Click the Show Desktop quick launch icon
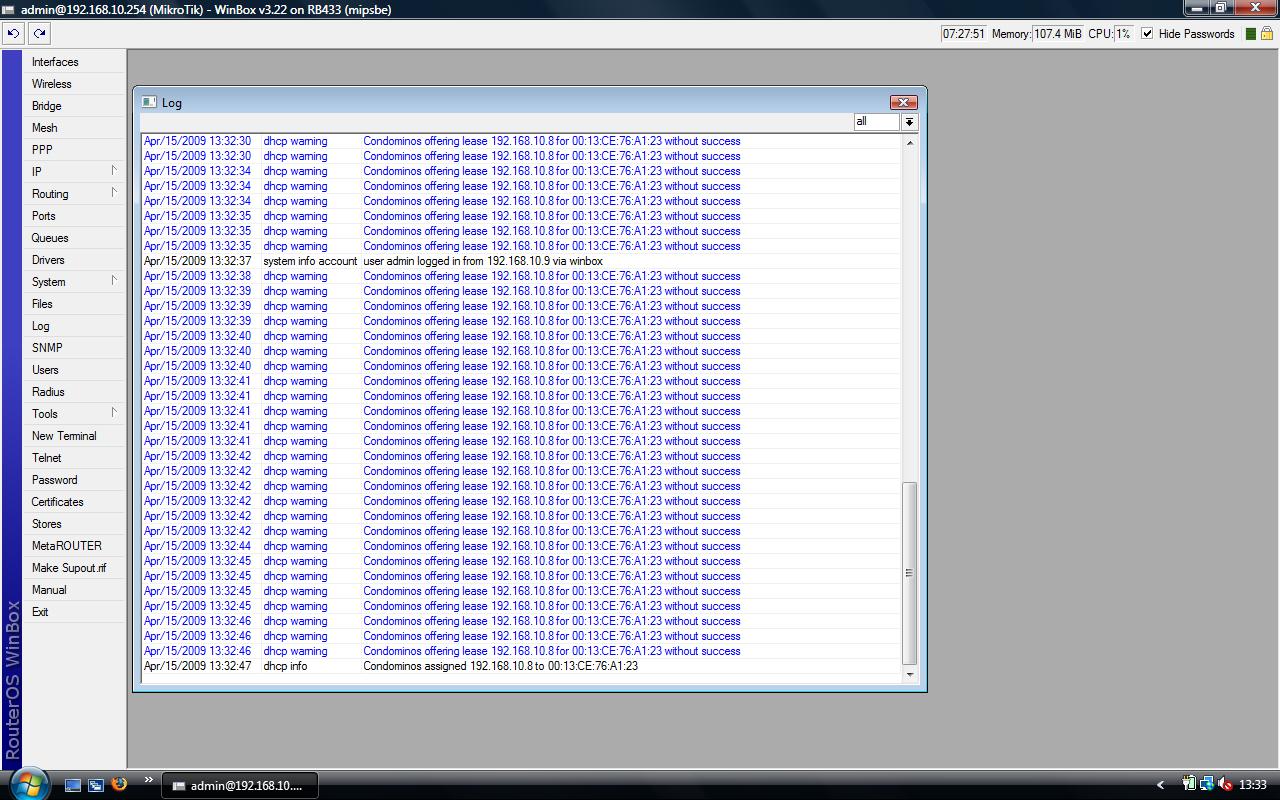Screen dimensions: 1280x800 click(x=73, y=785)
